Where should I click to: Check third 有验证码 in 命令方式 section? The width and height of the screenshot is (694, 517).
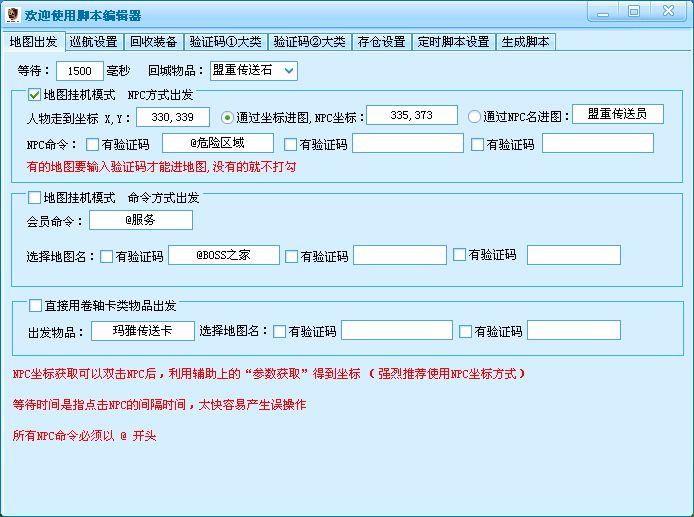[459, 255]
